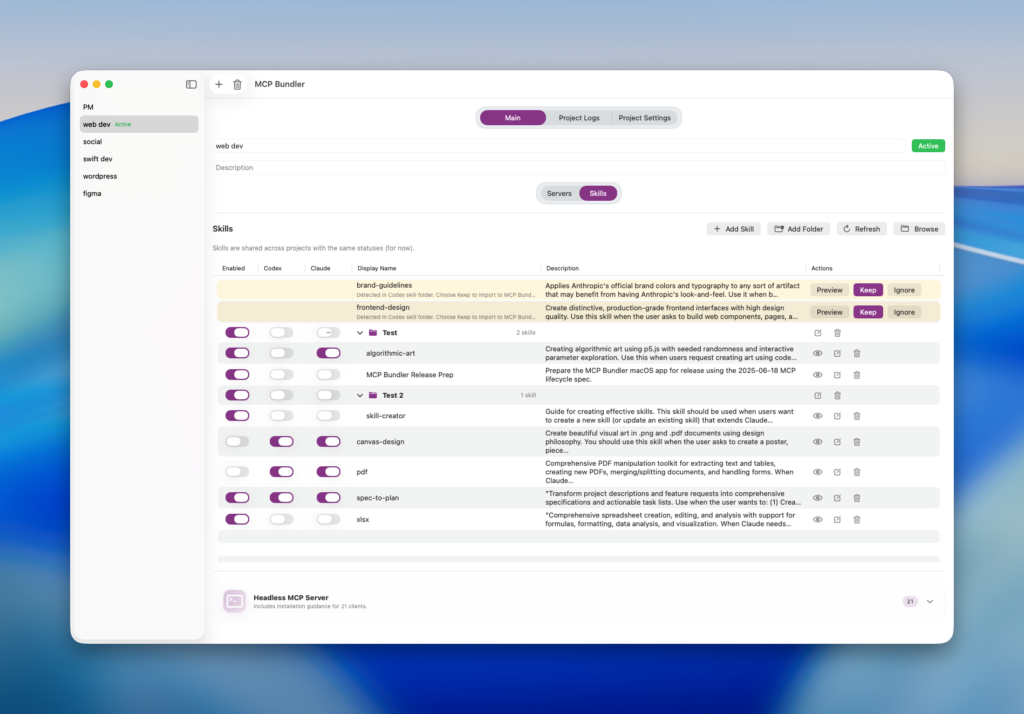Click the trash icon in title bar
The width and height of the screenshot is (1024, 714).
pyautogui.click(x=237, y=85)
